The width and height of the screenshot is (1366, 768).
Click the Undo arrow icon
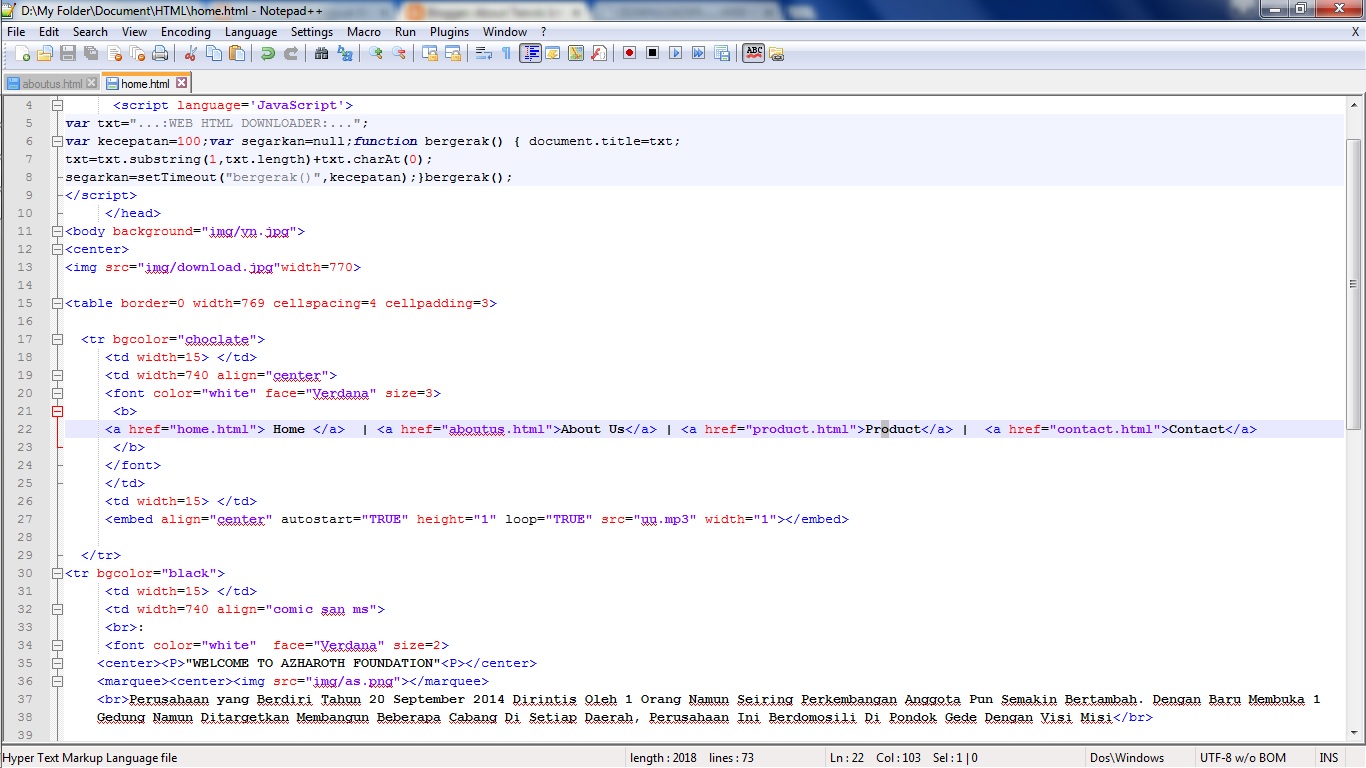[x=265, y=53]
